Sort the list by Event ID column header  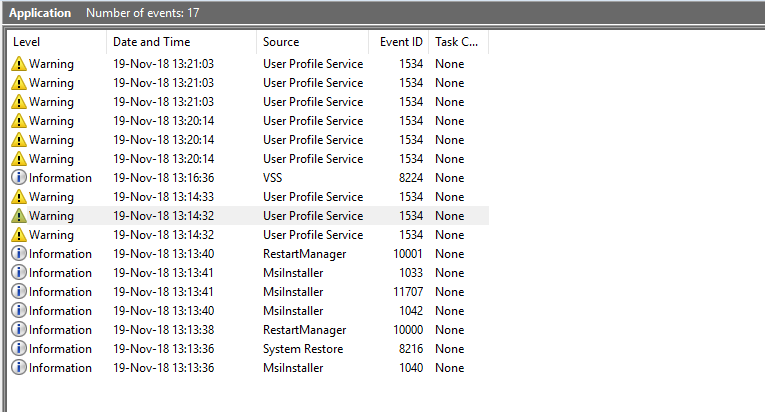tap(400, 42)
